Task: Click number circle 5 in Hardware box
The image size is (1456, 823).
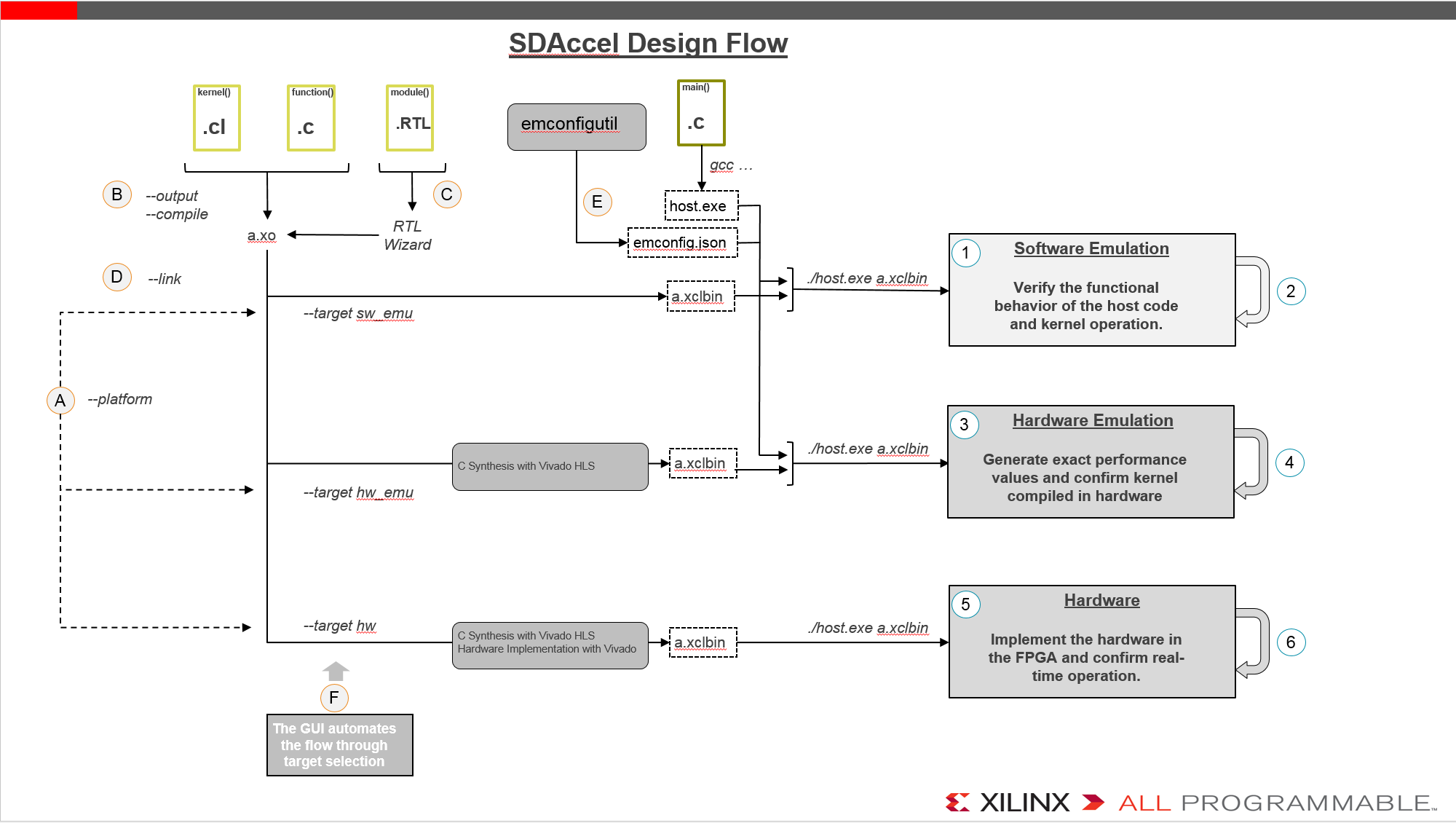Action: coord(966,605)
